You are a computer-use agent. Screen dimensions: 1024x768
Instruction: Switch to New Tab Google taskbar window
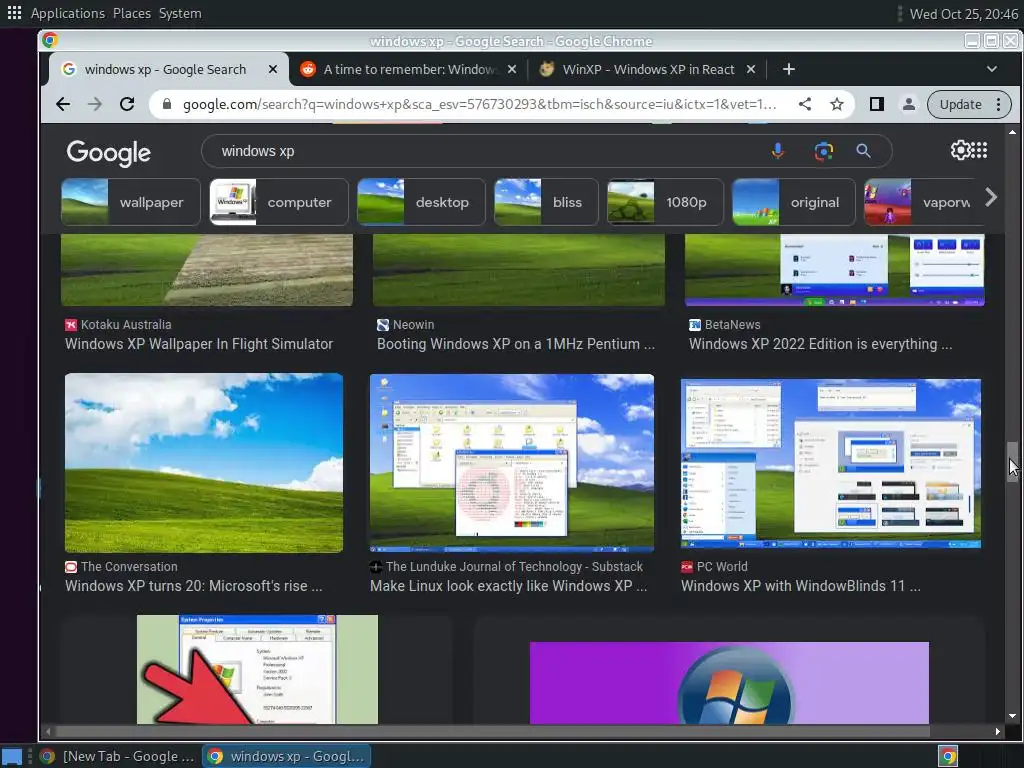[x=118, y=756]
